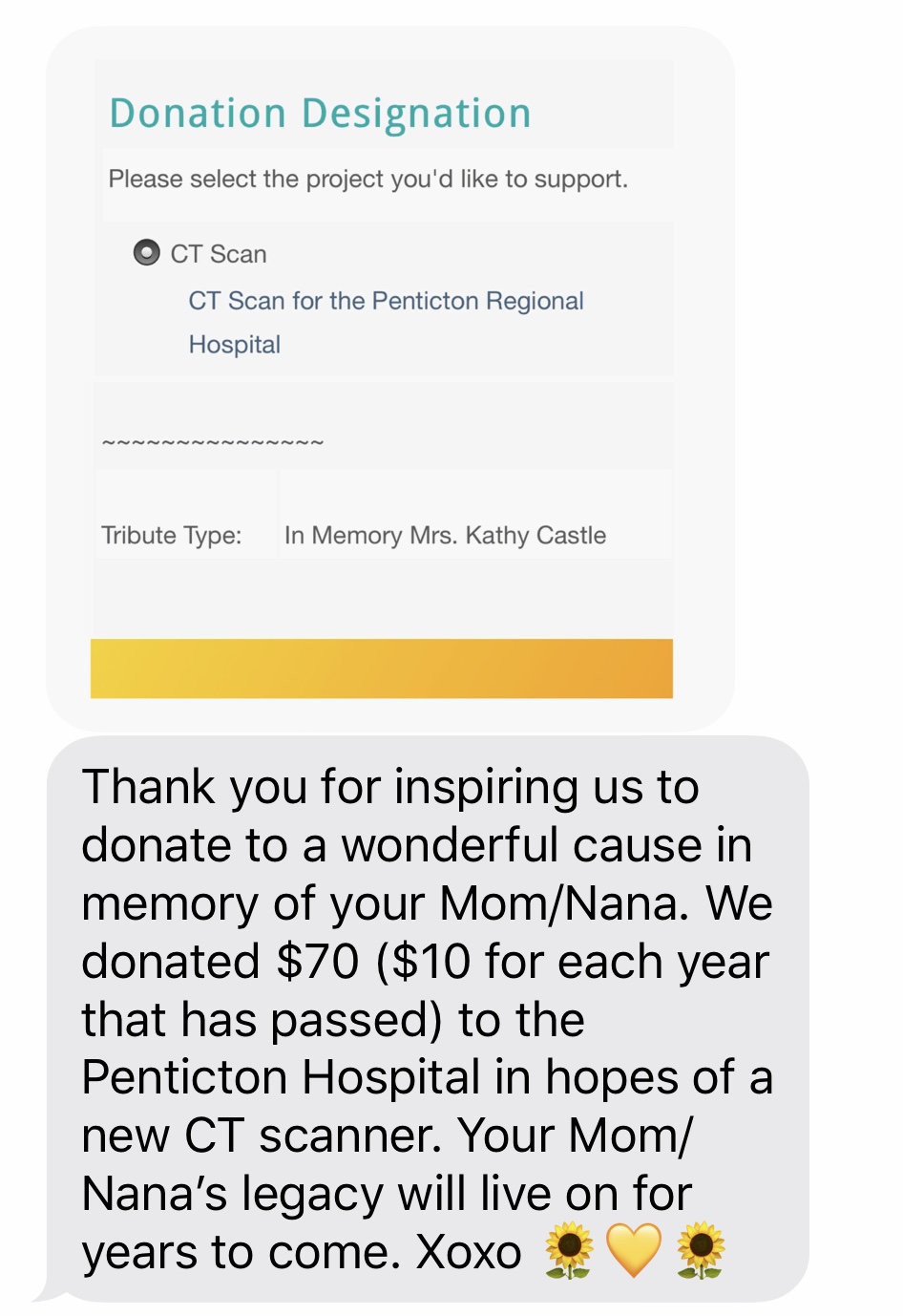Click the CT Scan option label
Screen dimensions: 903x1316
(219, 254)
